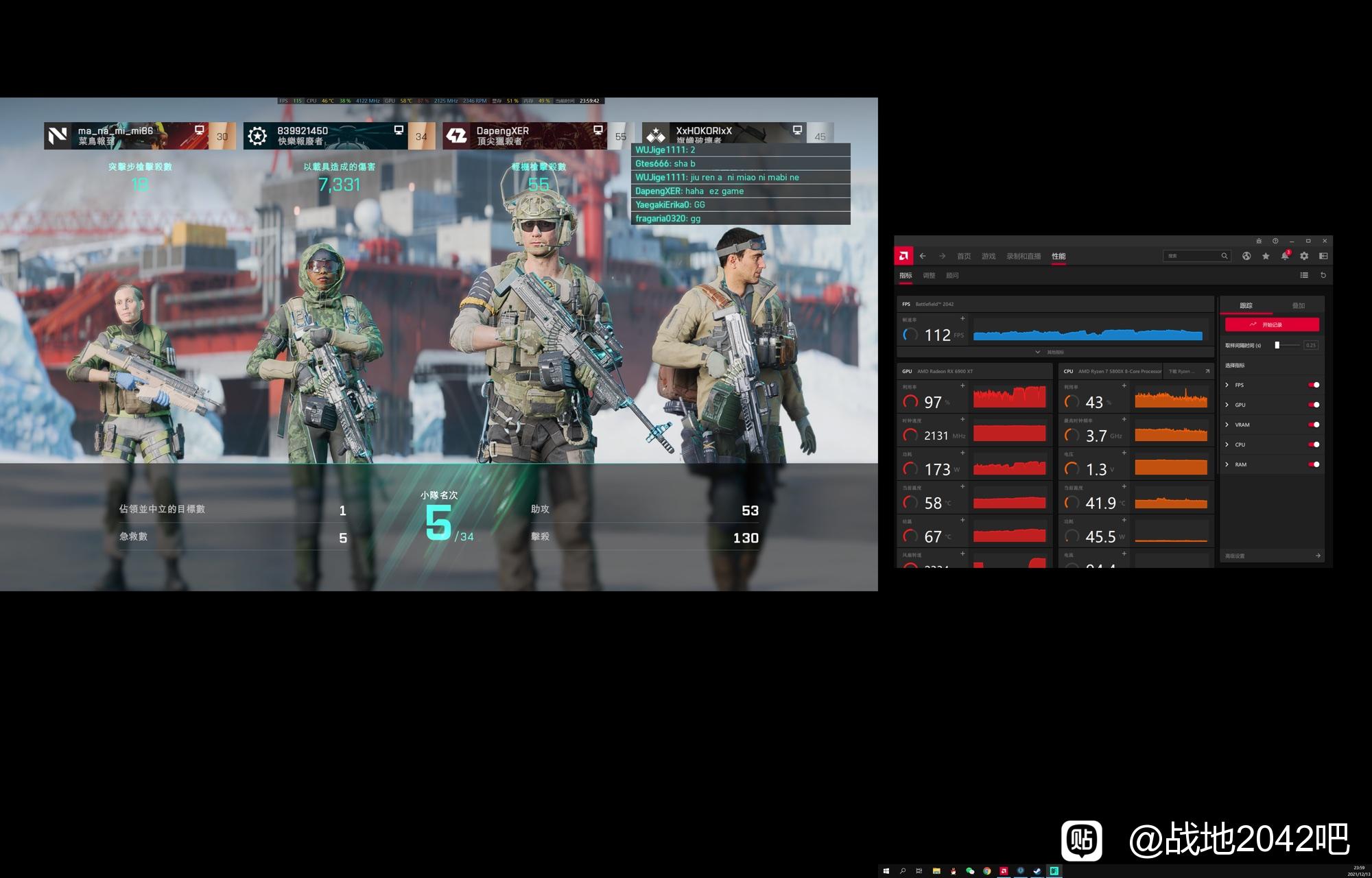The height and width of the screenshot is (878, 1372).
Task: Click the reset metrics icon
Action: 1323,275
